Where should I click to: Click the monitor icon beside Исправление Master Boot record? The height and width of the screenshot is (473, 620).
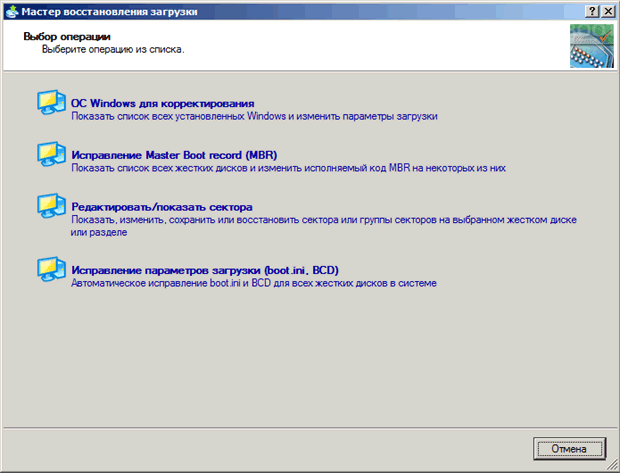coord(51,154)
